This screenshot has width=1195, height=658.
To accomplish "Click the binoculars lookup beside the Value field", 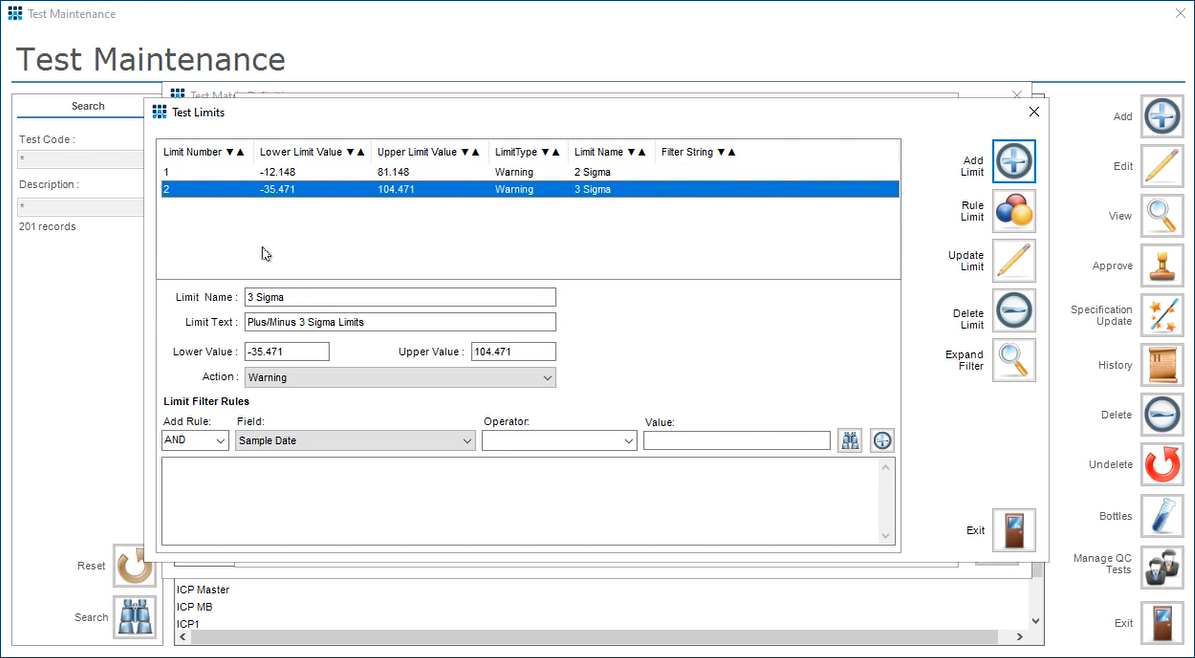I will pyautogui.click(x=849, y=440).
